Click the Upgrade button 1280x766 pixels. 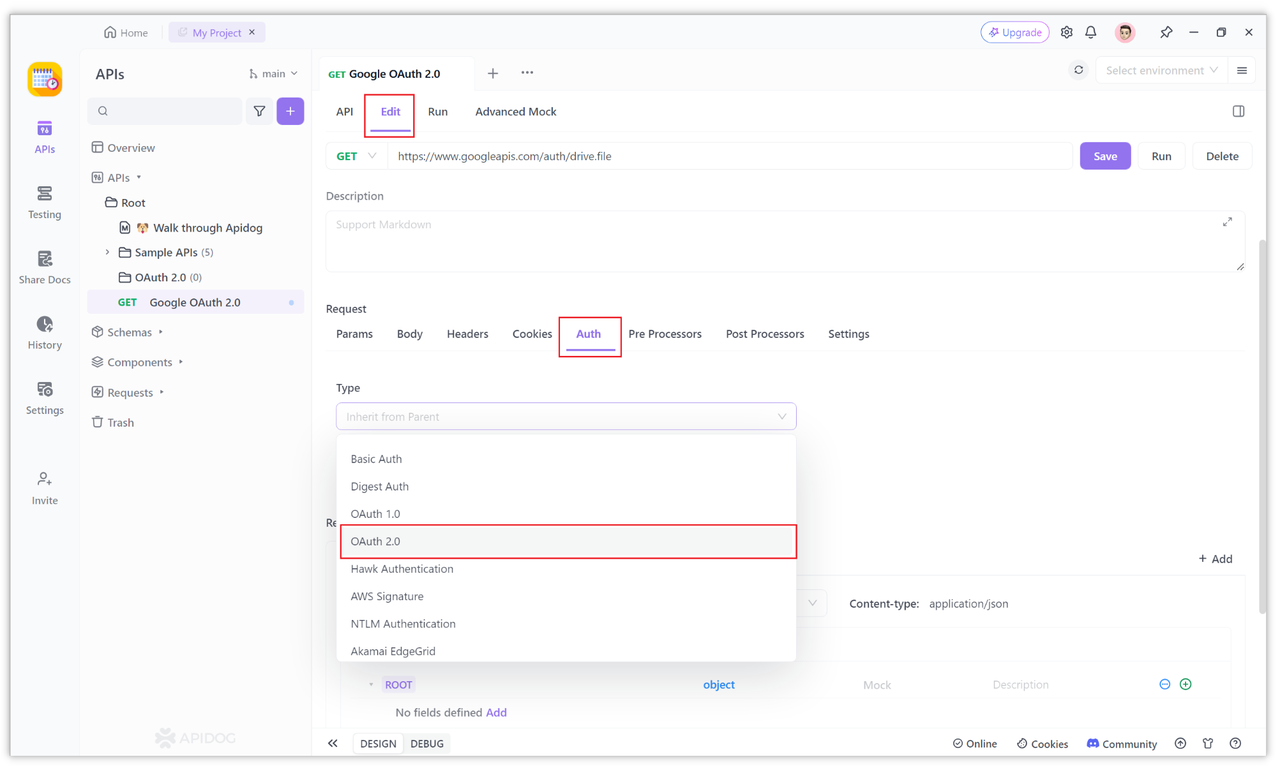click(1015, 32)
